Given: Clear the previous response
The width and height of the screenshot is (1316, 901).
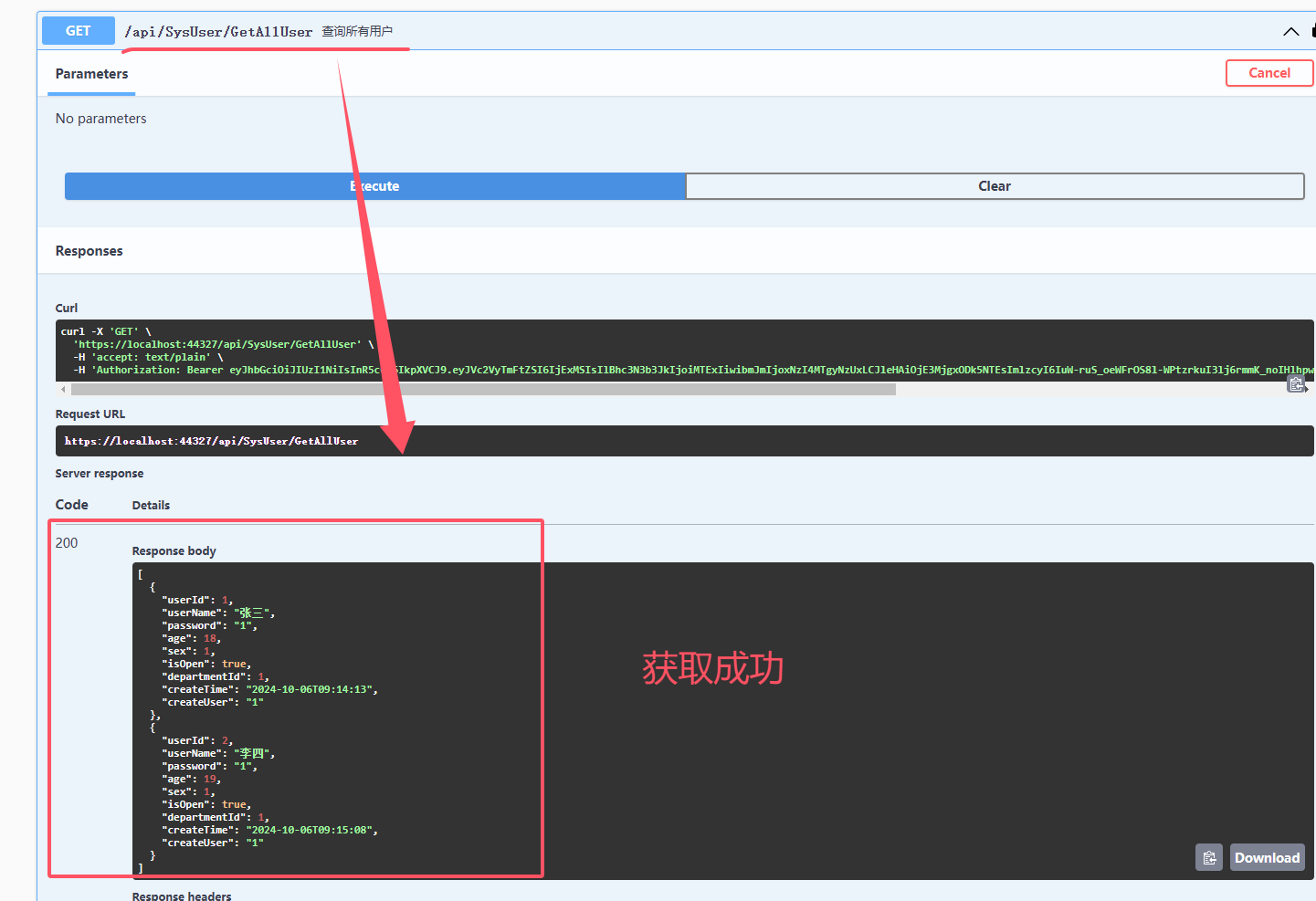Looking at the screenshot, I should 994,186.
